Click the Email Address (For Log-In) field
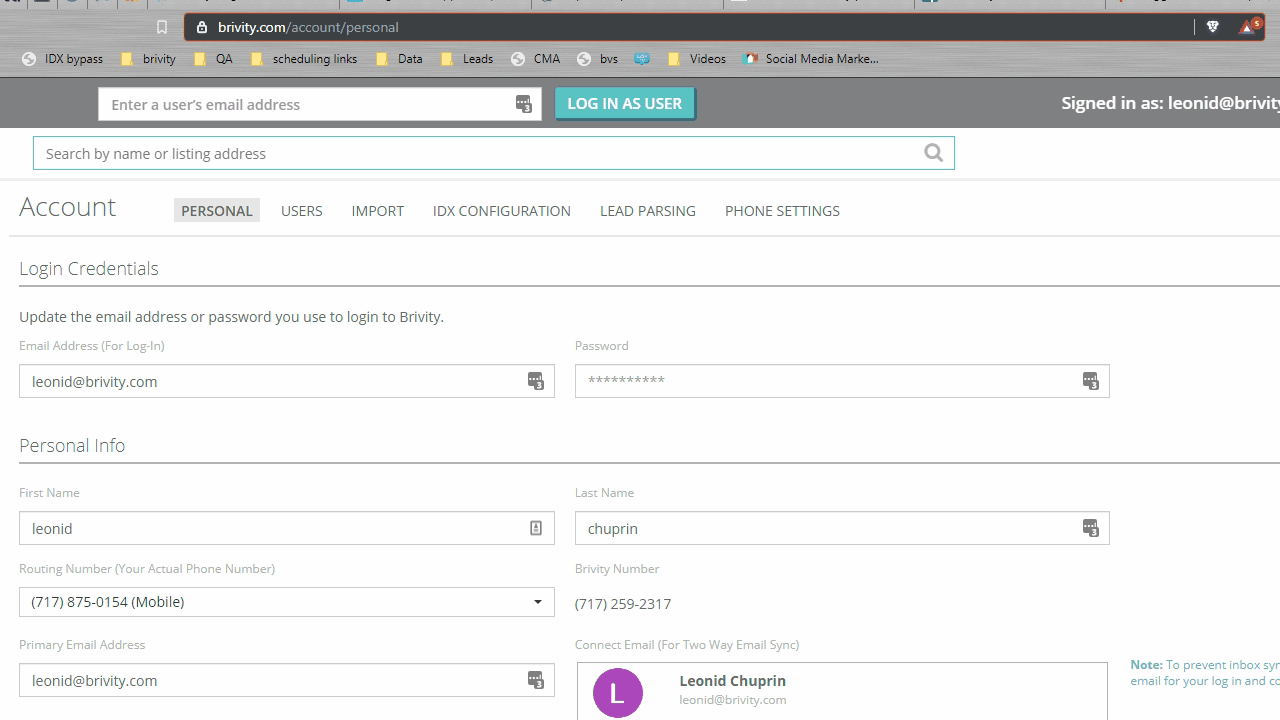Screen dimensions: 1280x720 click(x=287, y=381)
